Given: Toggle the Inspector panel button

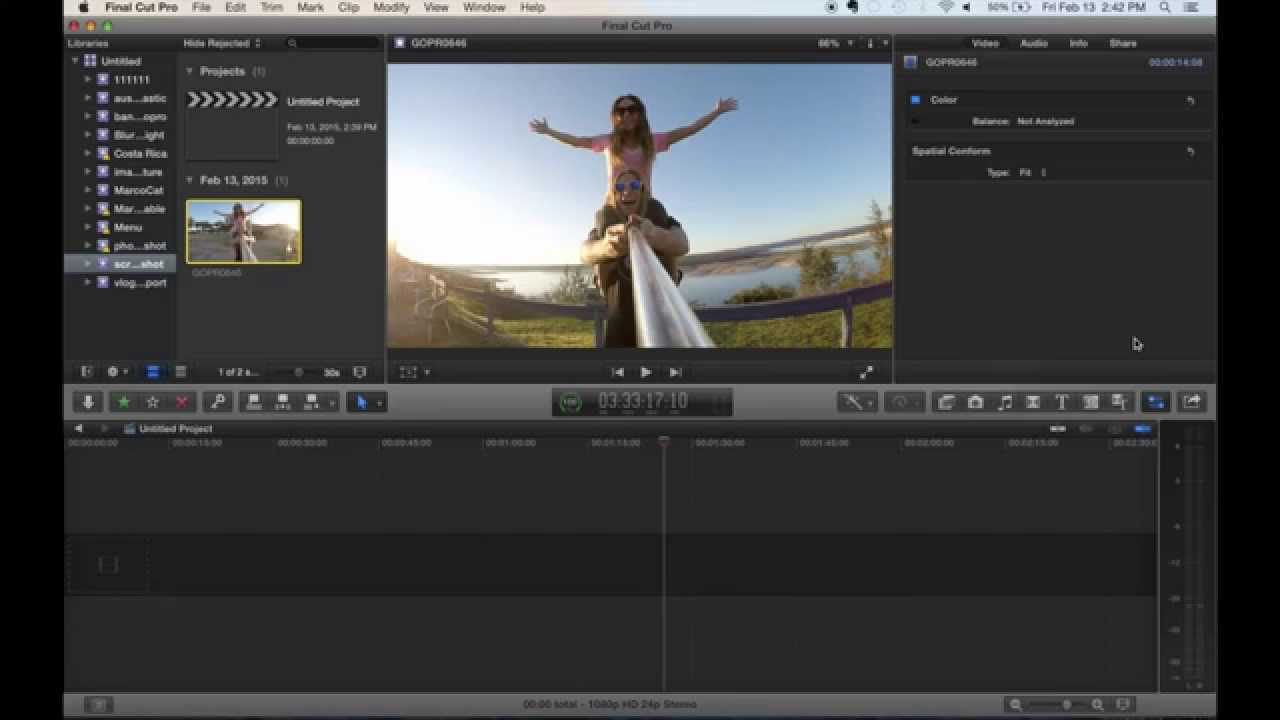Looking at the screenshot, I should 1155,402.
